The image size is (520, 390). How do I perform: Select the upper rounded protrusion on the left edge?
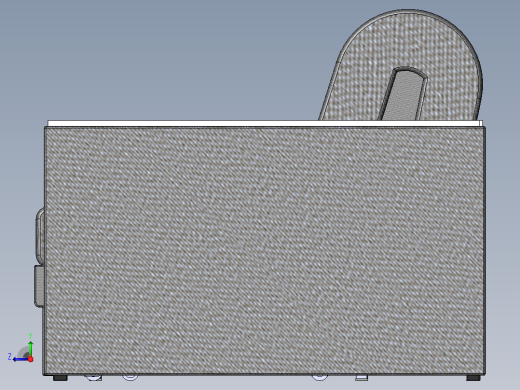tap(40, 235)
